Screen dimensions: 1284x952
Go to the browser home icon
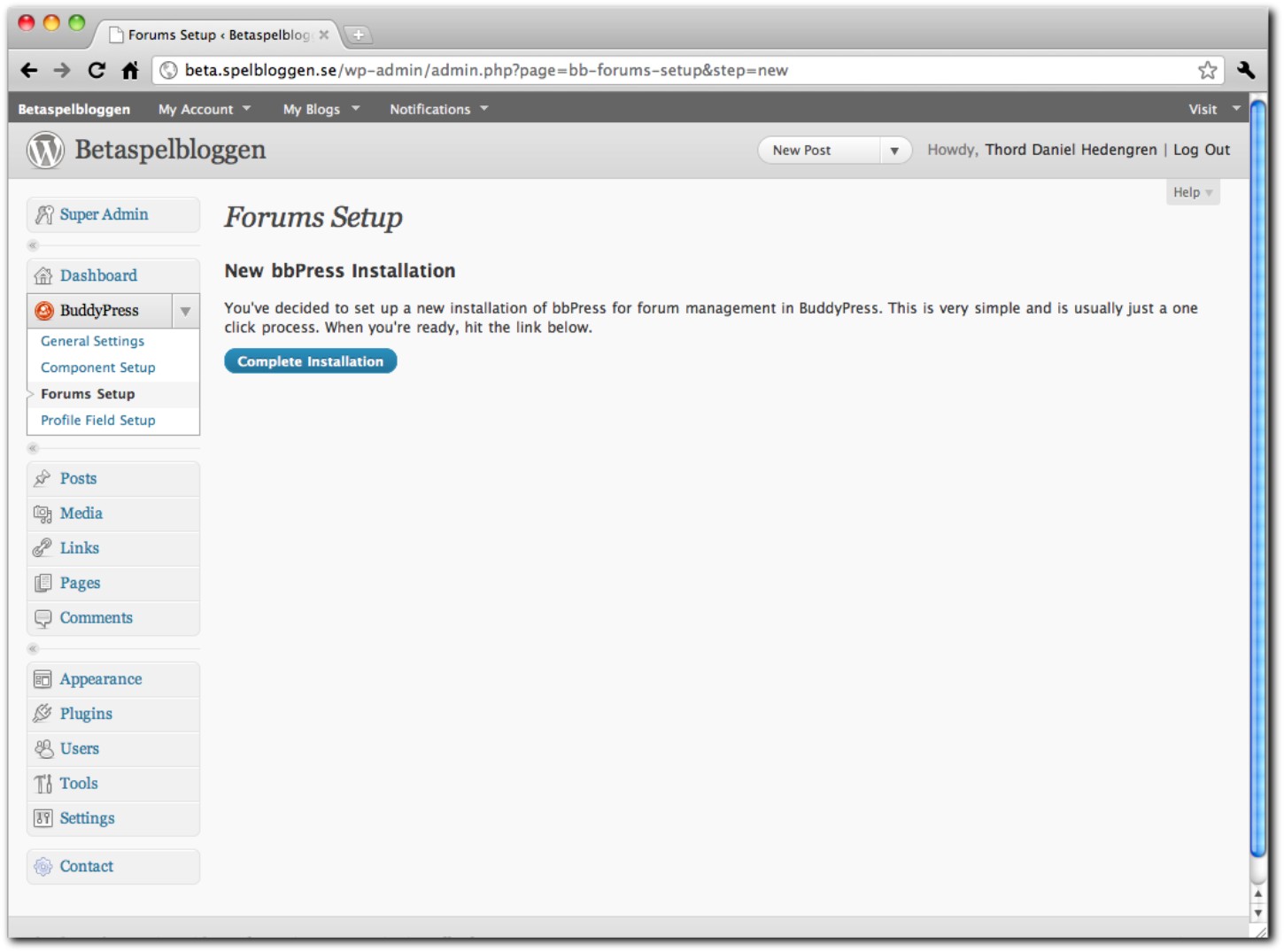coord(130,70)
